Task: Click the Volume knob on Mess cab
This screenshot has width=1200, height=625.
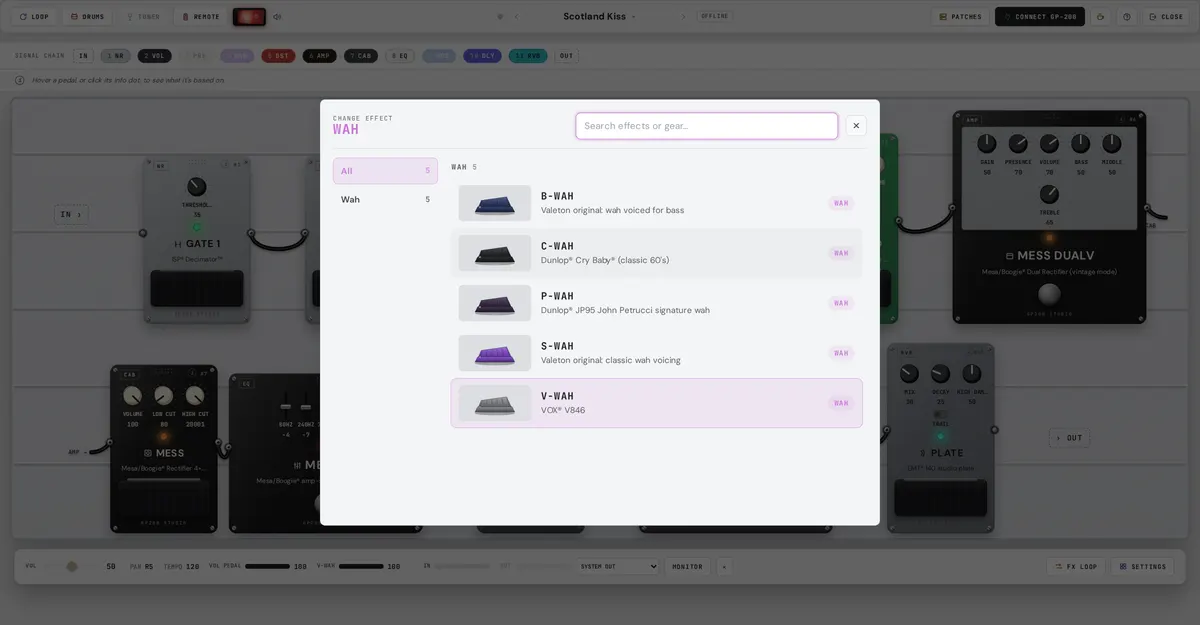Action: point(132,396)
